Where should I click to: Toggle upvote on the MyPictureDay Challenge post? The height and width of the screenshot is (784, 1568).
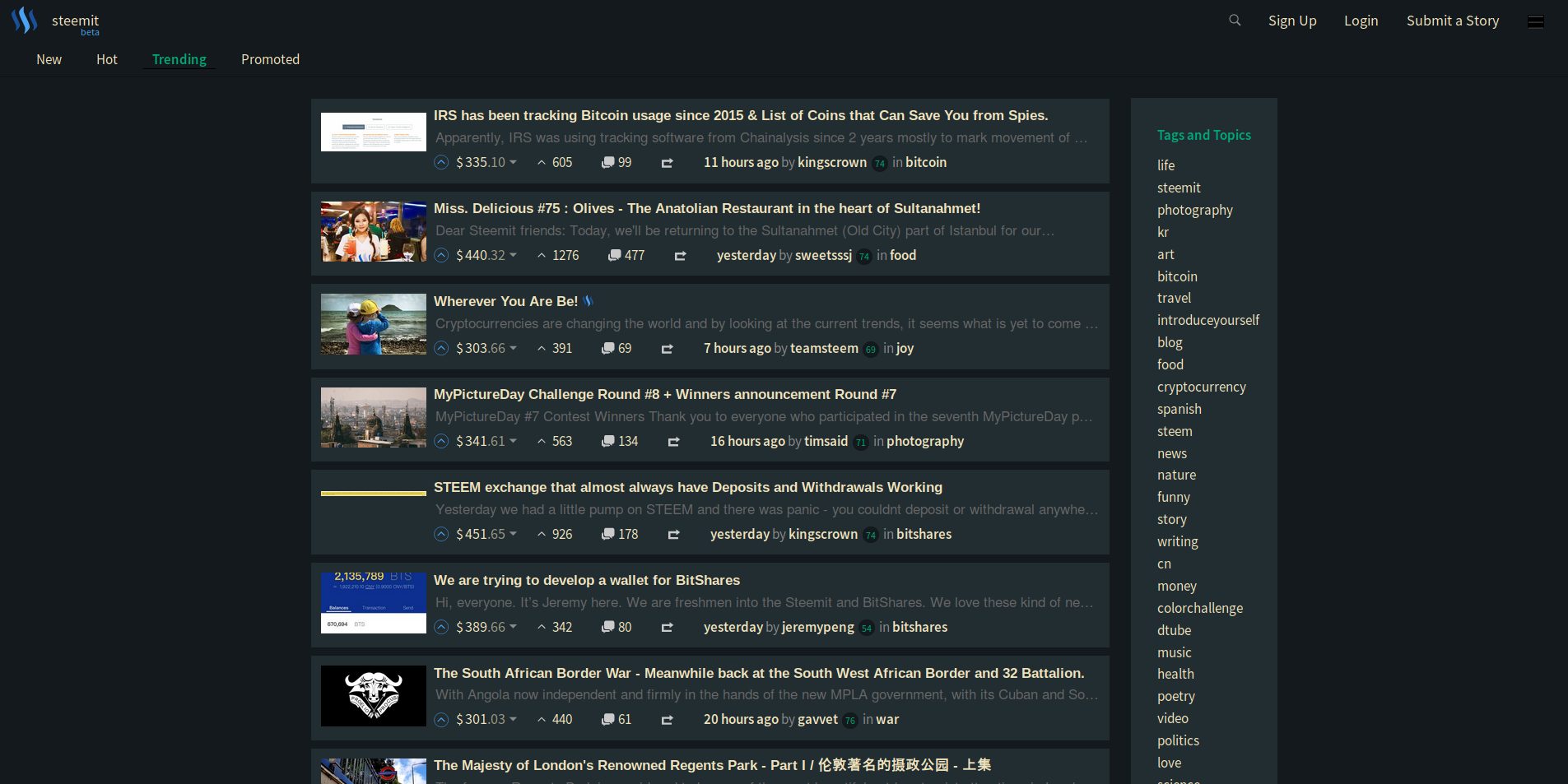(442, 441)
